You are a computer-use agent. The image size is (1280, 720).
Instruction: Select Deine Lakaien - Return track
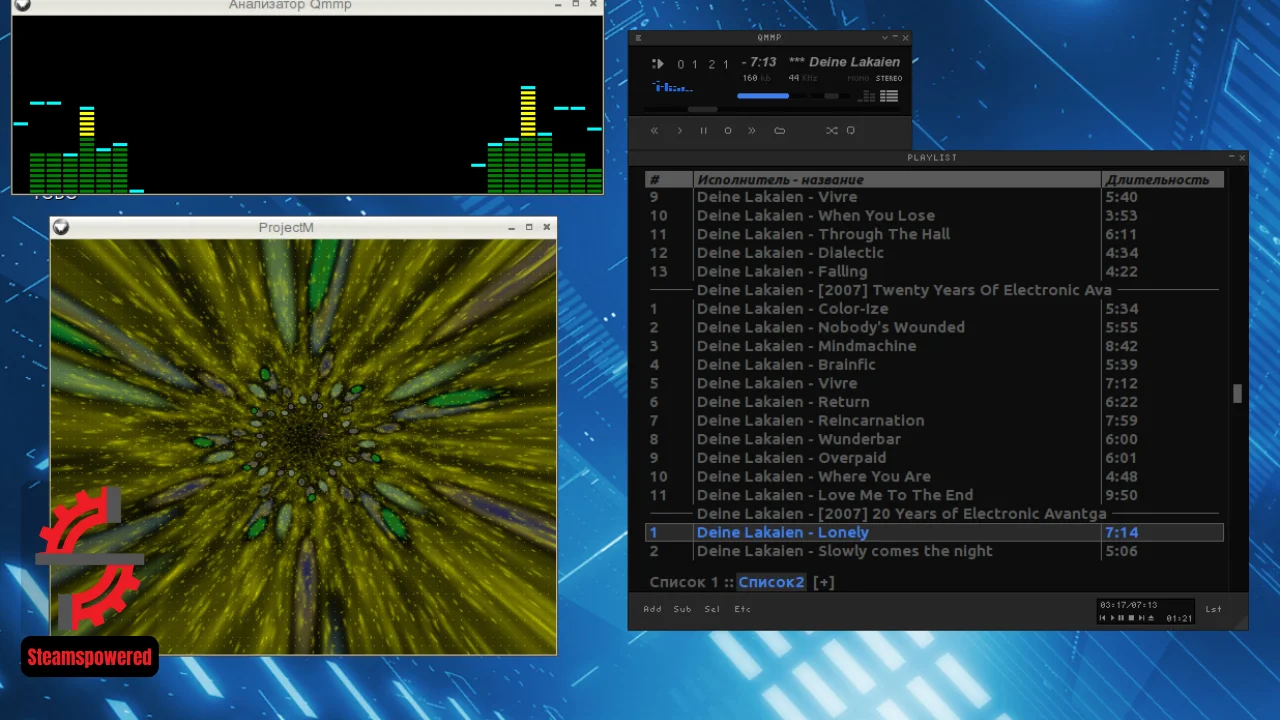coord(934,402)
